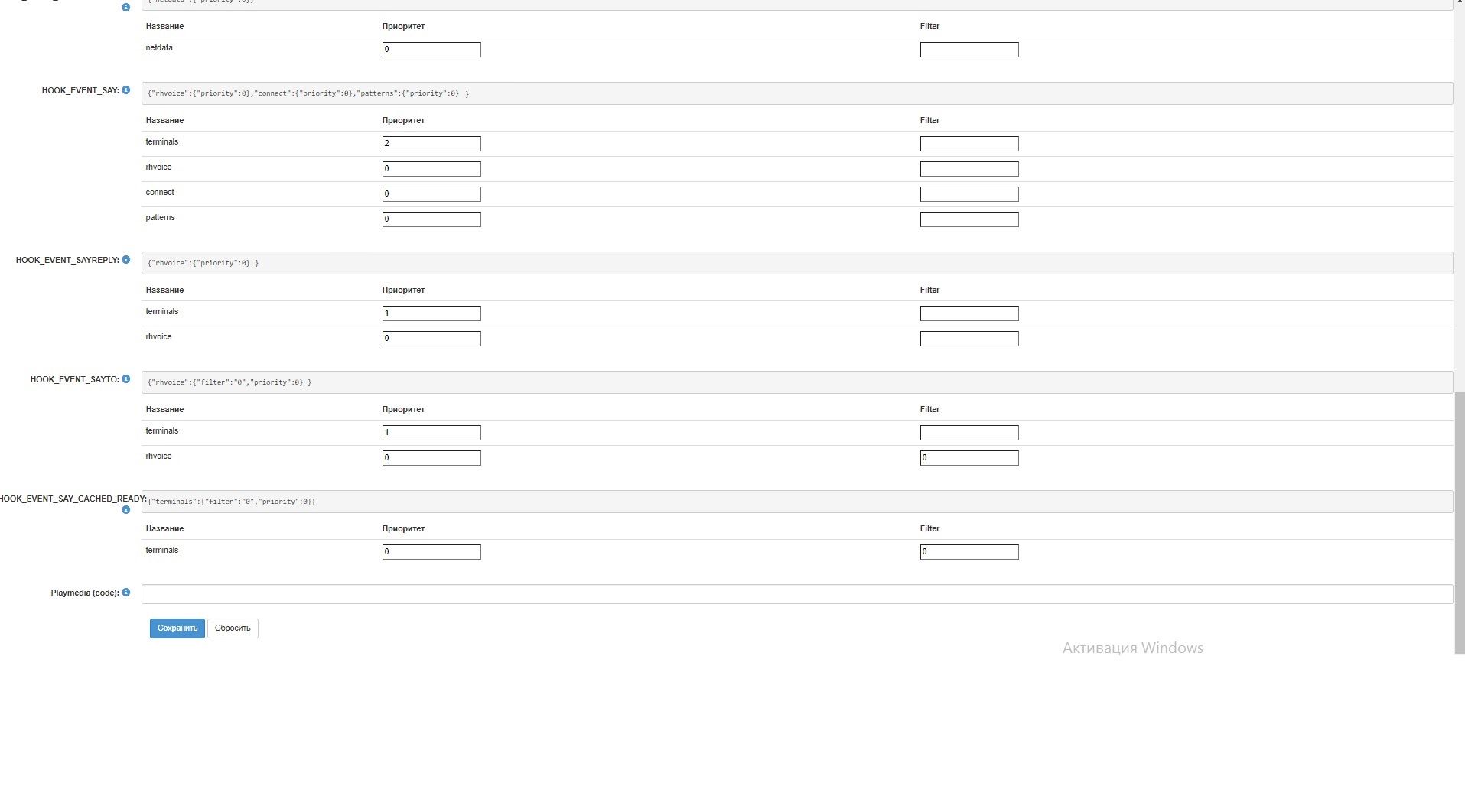1465x812 pixels.
Task: Click the vertical page scrollbar thumb
Action: (x=1460, y=523)
